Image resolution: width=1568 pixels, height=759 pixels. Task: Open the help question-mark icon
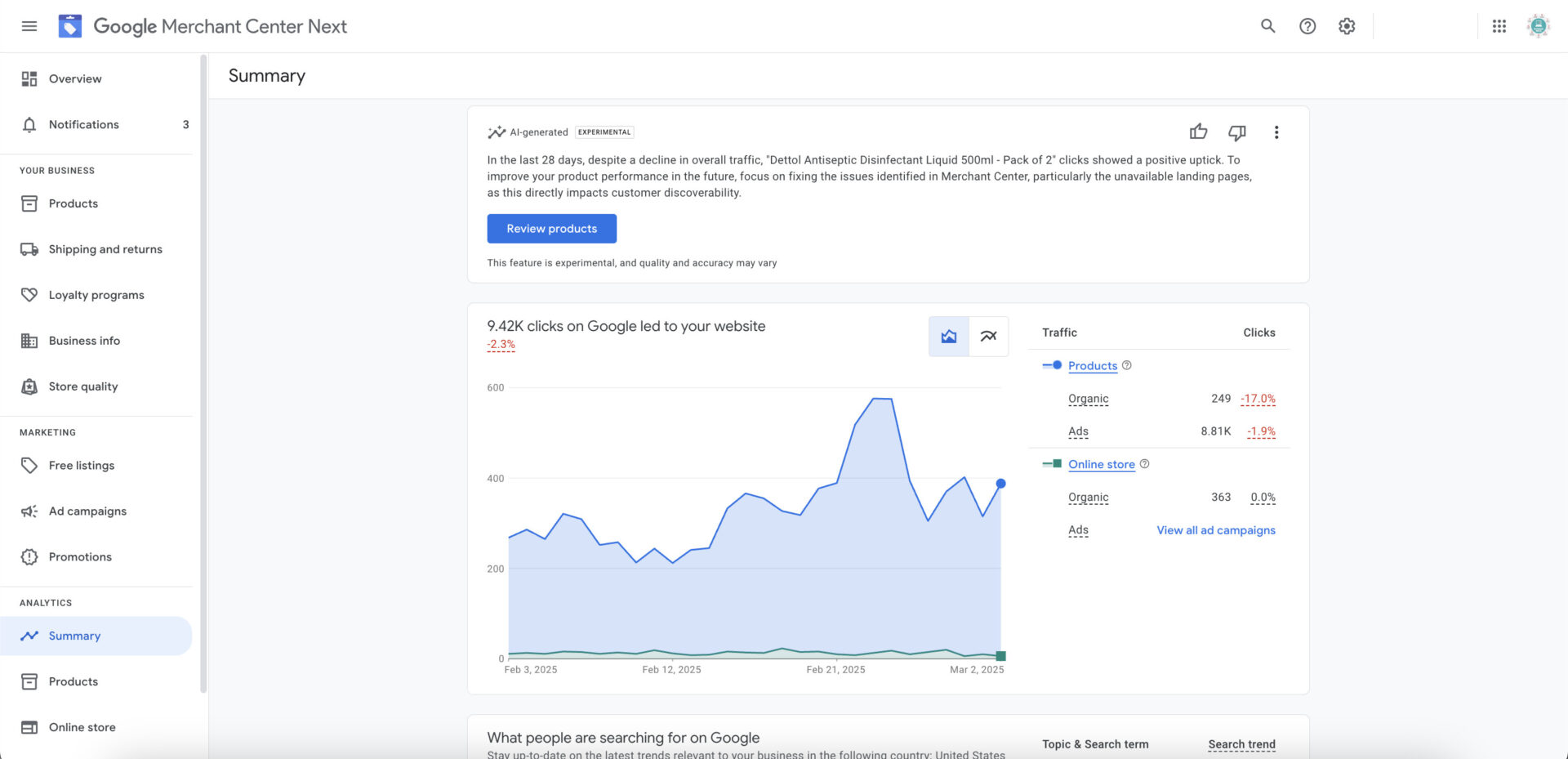[x=1307, y=26]
